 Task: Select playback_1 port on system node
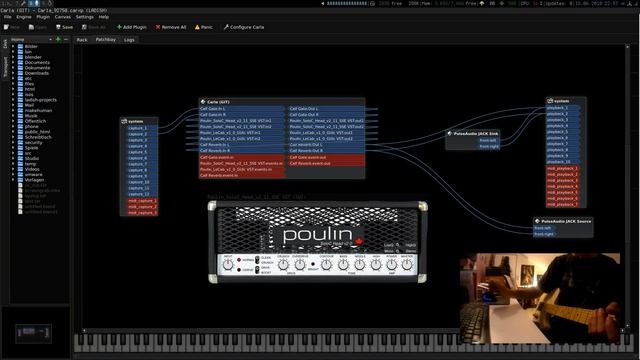562,108
